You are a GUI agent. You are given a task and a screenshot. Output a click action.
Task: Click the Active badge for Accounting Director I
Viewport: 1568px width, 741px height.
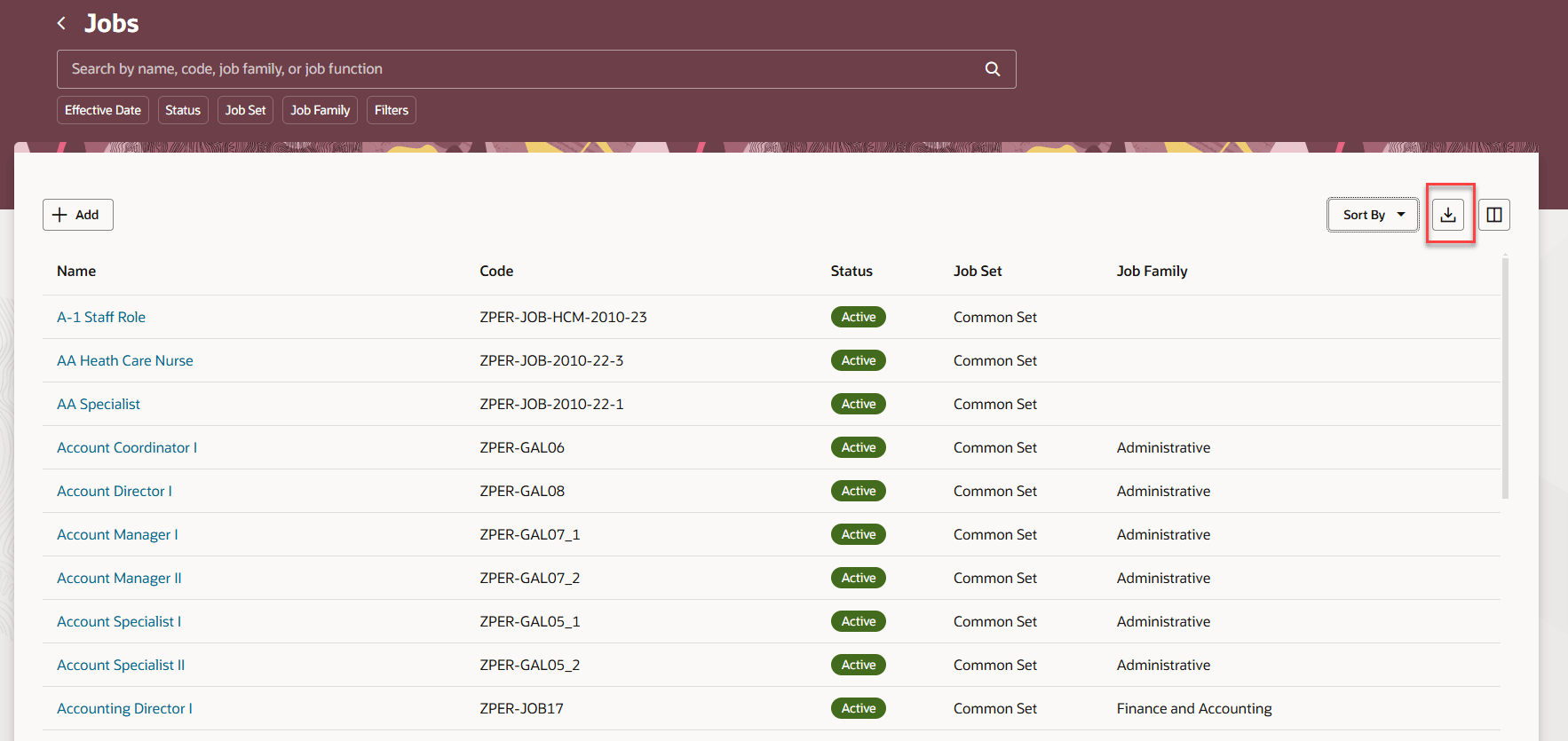859,708
